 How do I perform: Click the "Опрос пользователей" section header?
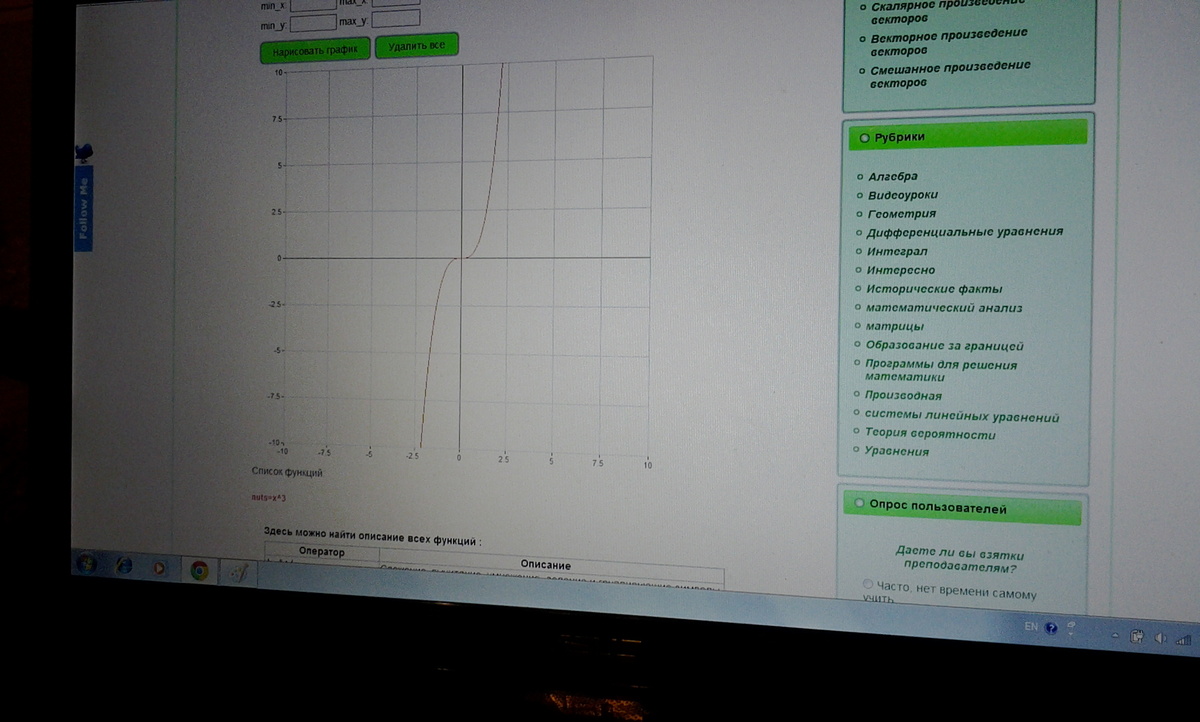coord(963,508)
